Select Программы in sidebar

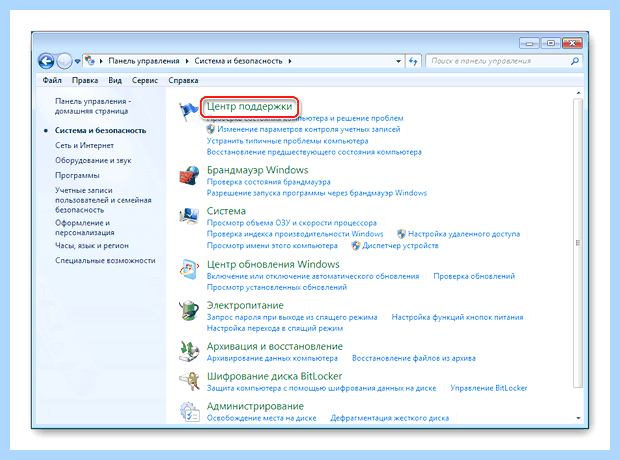point(77,175)
